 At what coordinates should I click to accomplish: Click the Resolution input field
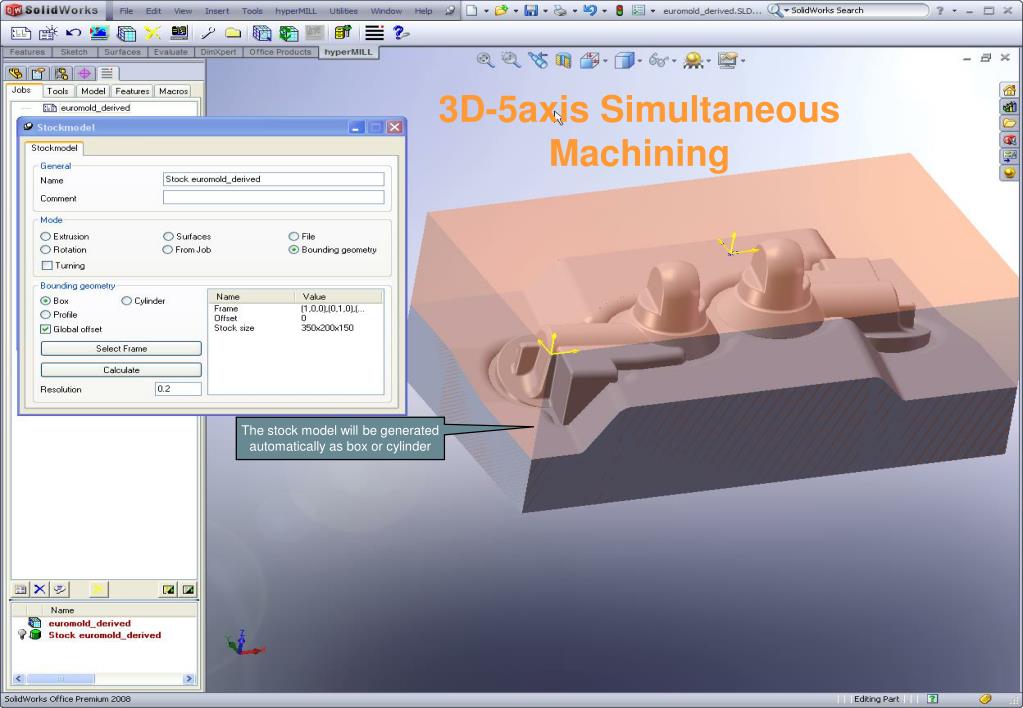point(177,389)
